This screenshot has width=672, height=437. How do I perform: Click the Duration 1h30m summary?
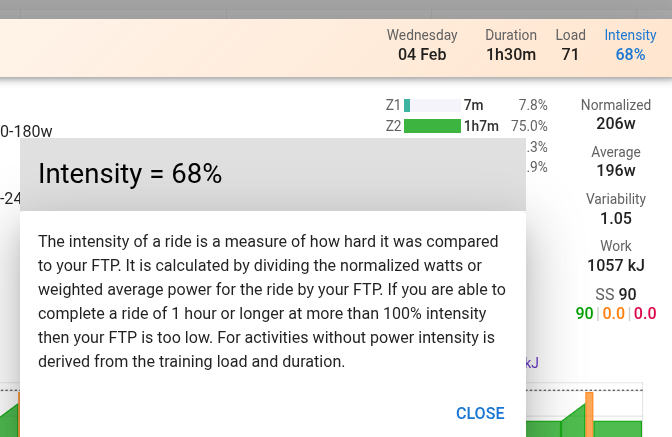(x=511, y=45)
